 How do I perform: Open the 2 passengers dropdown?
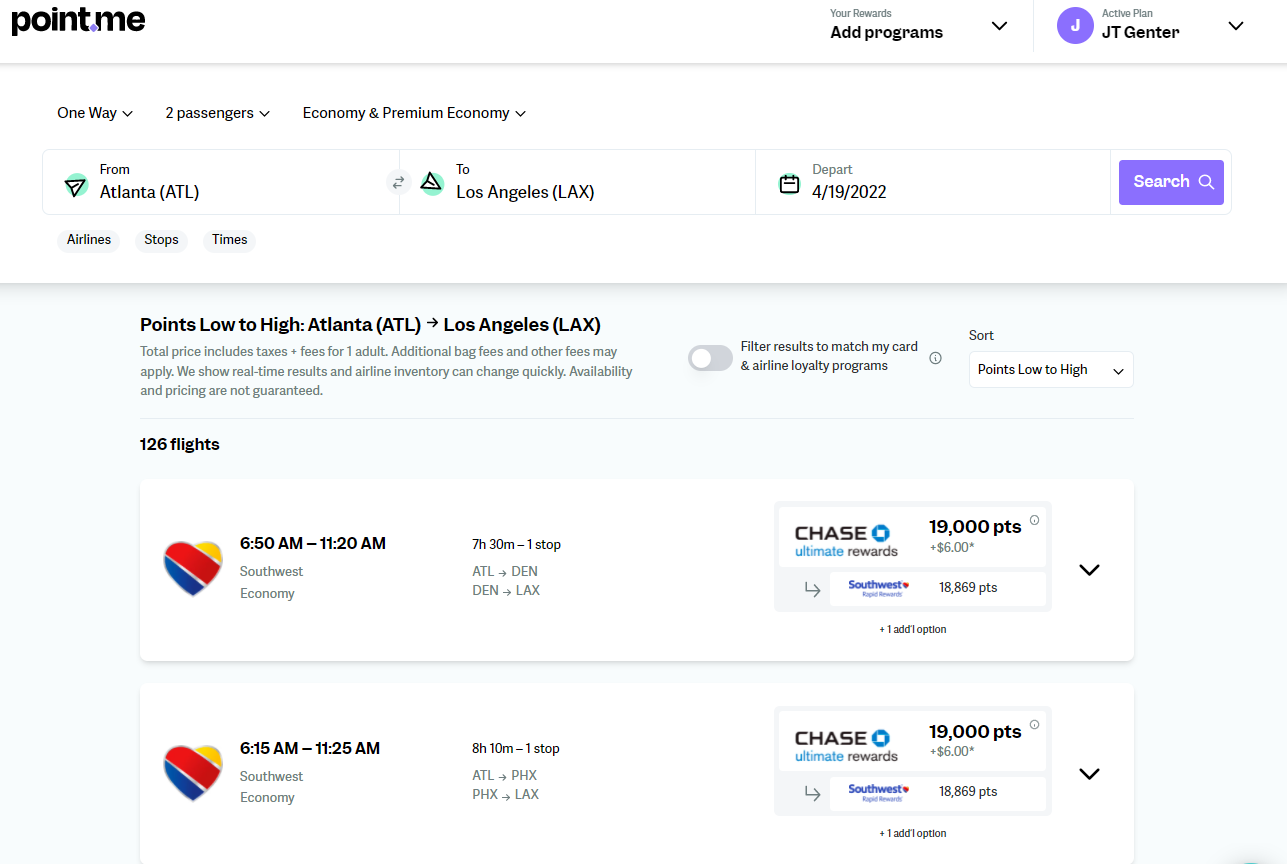point(217,113)
